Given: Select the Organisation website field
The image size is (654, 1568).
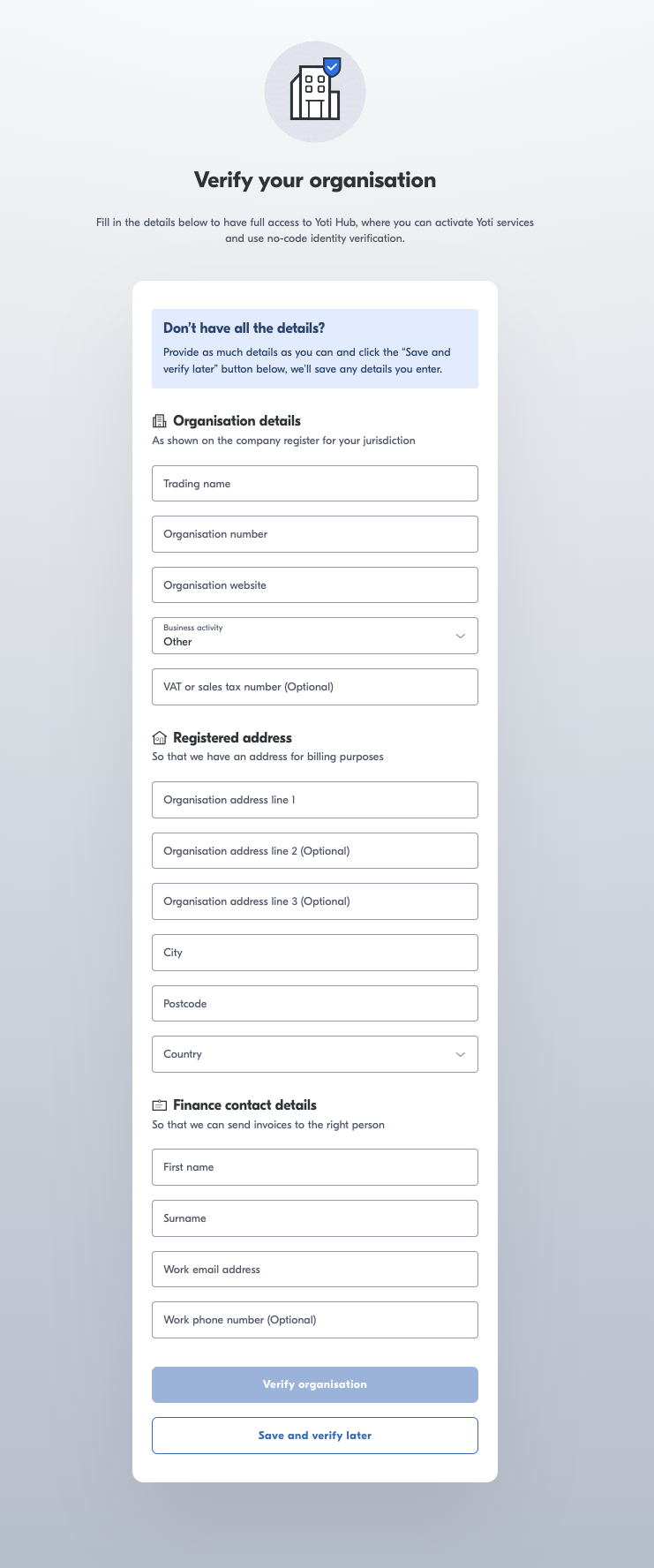Looking at the screenshot, I should click(314, 585).
